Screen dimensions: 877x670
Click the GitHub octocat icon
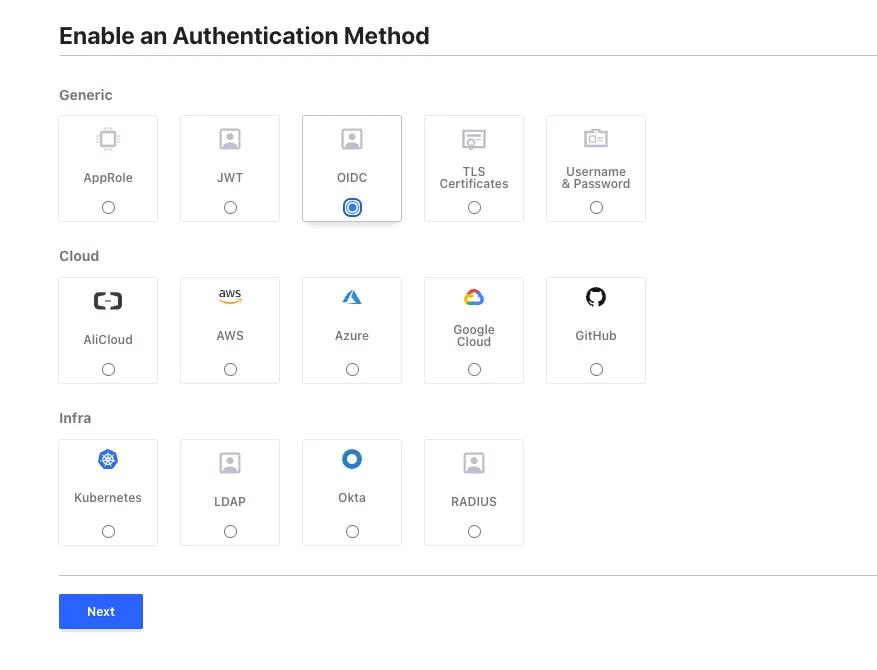tap(596, 297)
